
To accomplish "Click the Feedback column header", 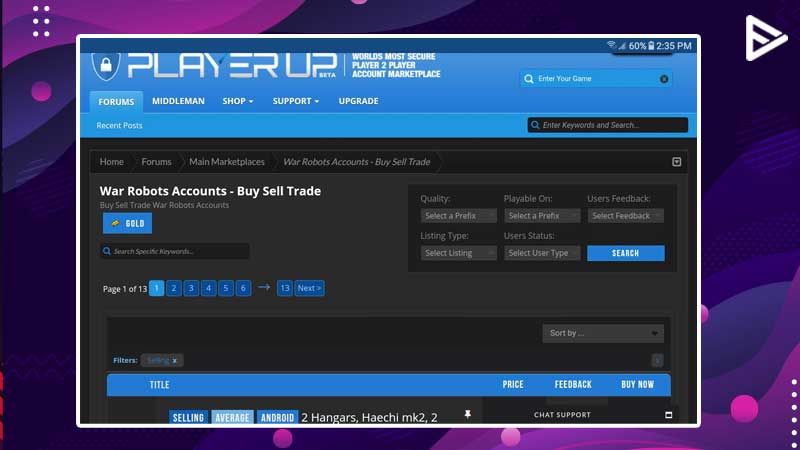I will coord(573,385).
